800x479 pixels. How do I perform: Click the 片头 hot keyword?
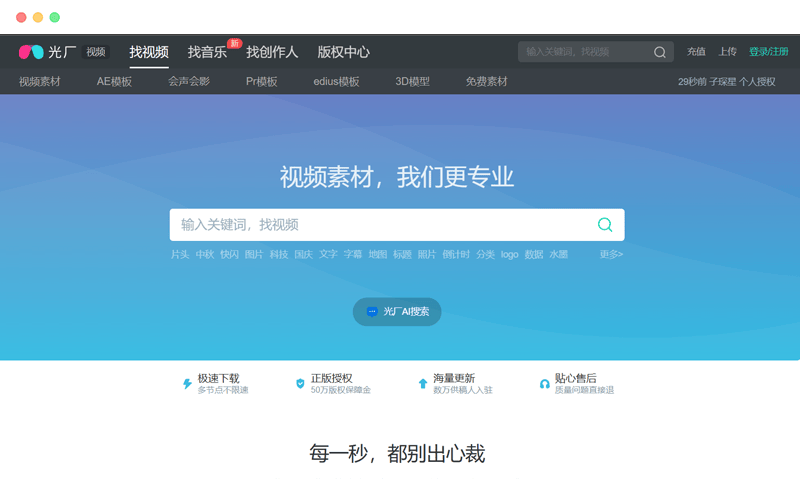click(x=180, y=254)
